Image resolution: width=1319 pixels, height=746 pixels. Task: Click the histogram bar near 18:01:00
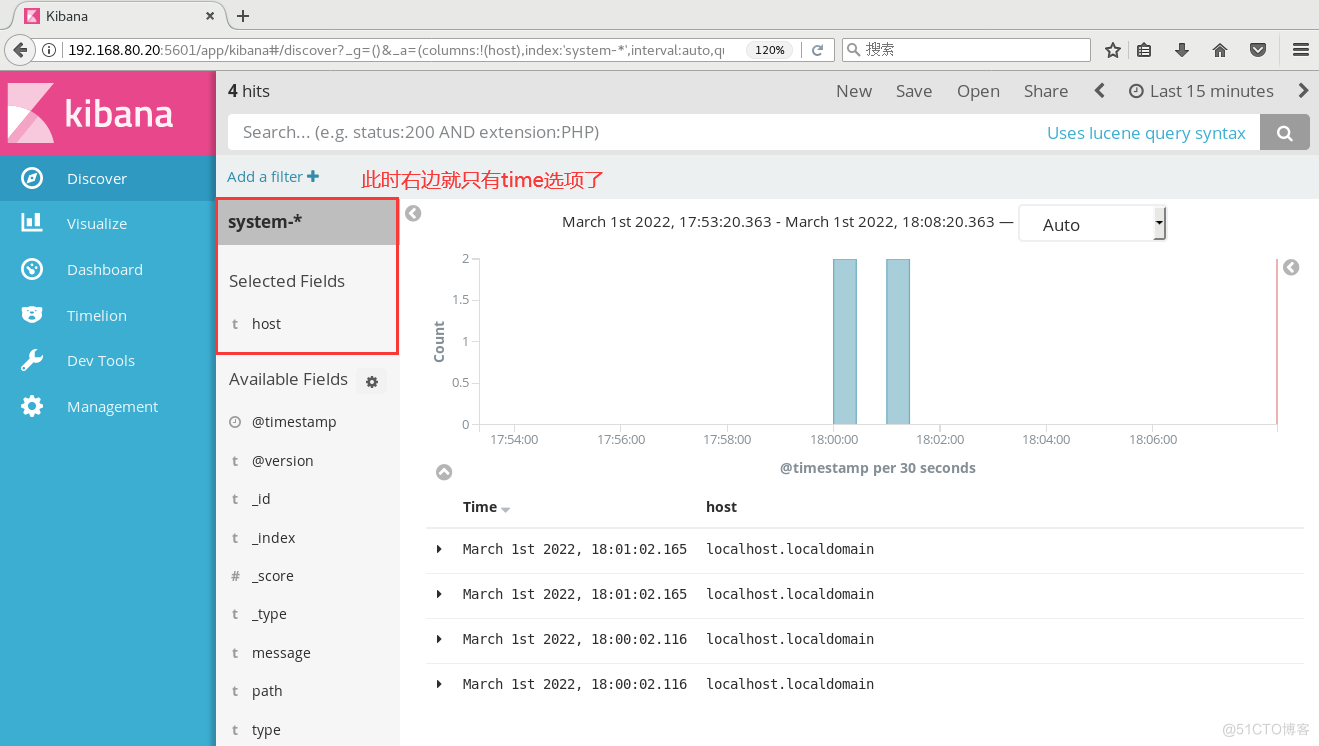coord(898,342)
